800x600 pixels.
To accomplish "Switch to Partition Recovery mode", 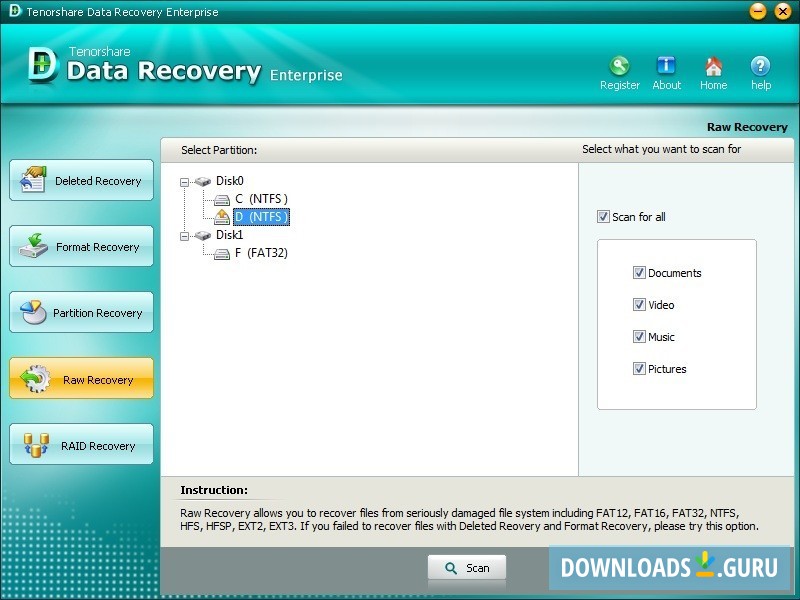I will [81, 312].
